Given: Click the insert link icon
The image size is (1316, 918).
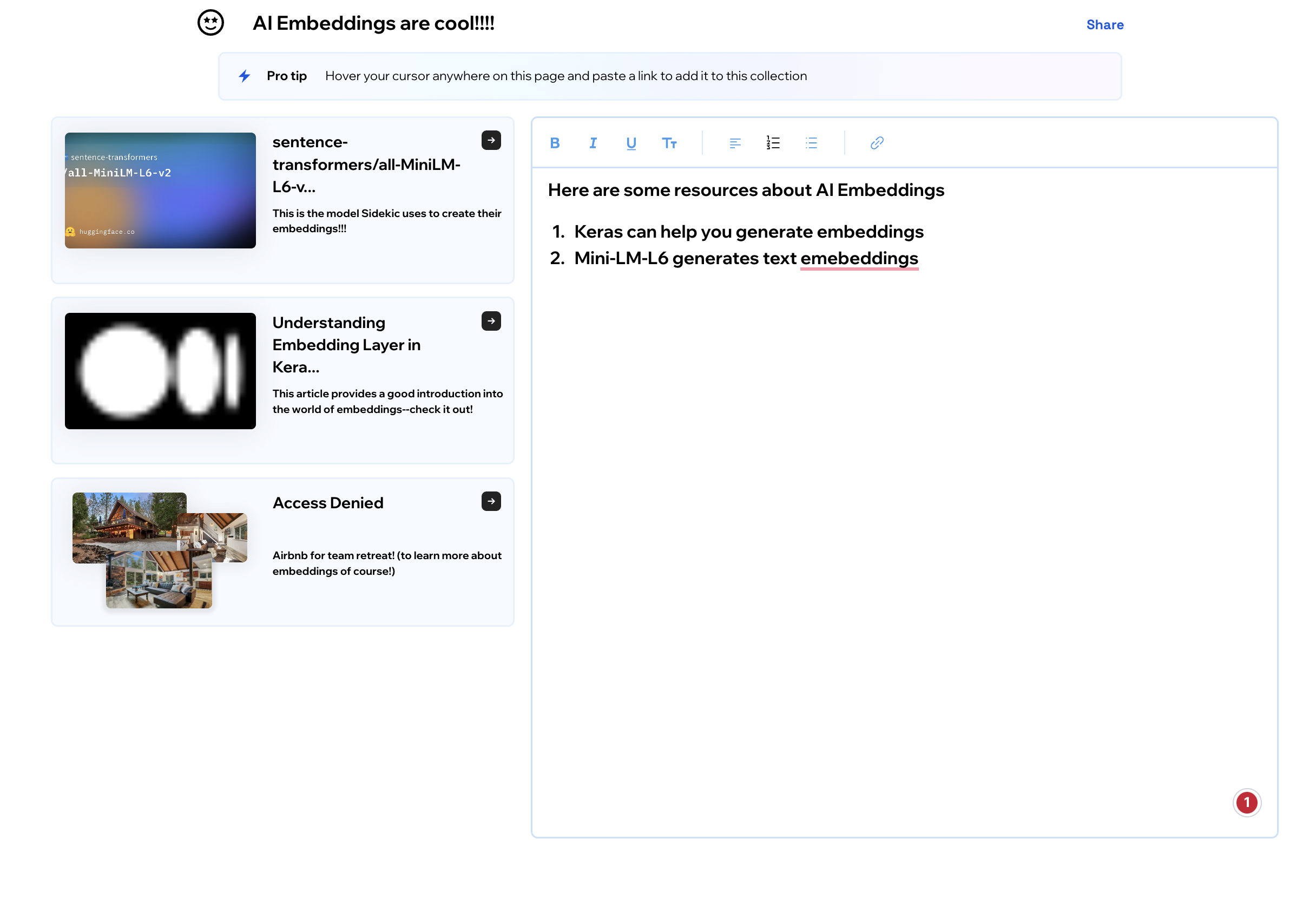Looking at the screenshot, I should [x=877, y=143].
